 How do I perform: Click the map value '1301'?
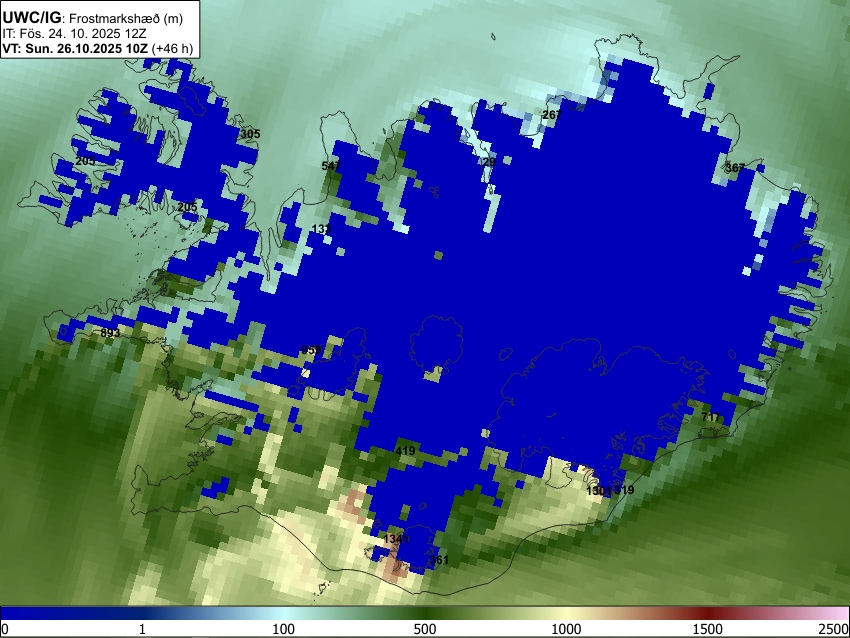[599, 491]
